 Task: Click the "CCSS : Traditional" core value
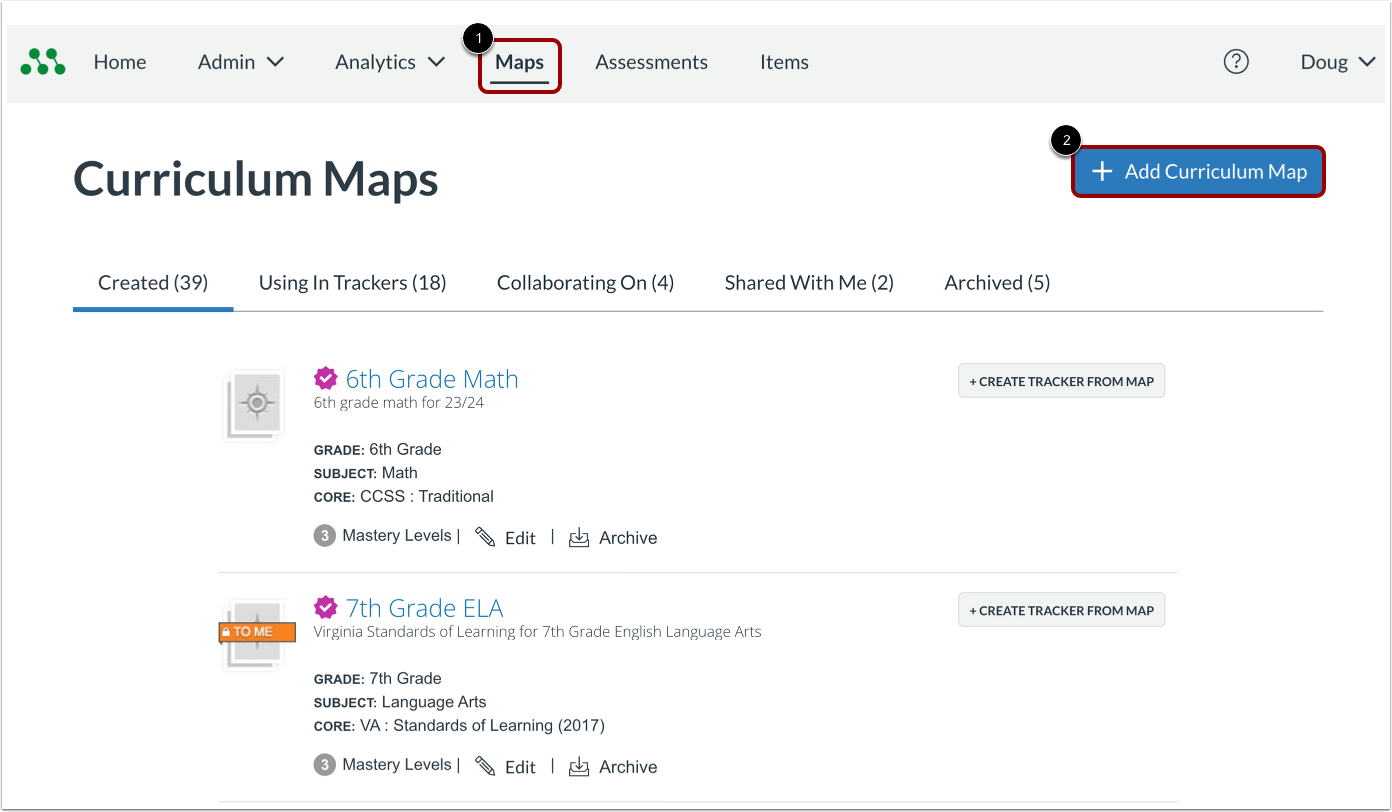[427, 497]
